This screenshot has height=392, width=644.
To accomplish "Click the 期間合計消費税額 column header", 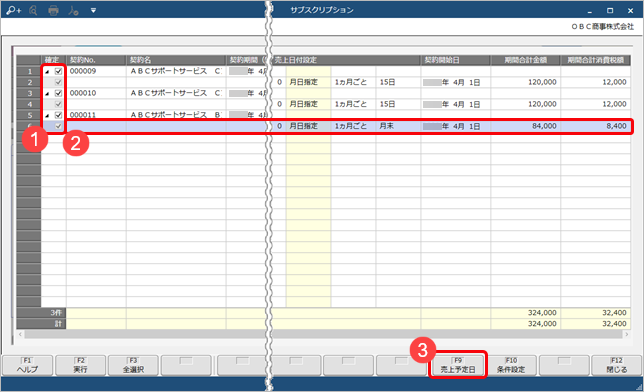I will 596,60.
